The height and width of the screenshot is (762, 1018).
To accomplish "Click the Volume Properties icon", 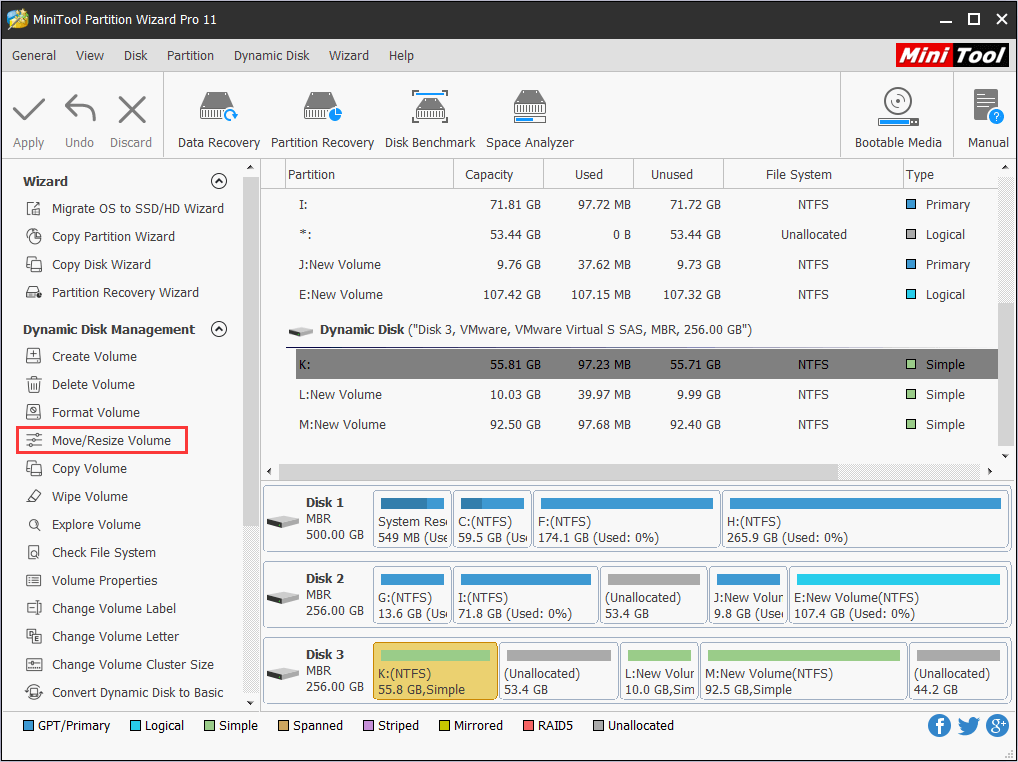I will 33,580.
